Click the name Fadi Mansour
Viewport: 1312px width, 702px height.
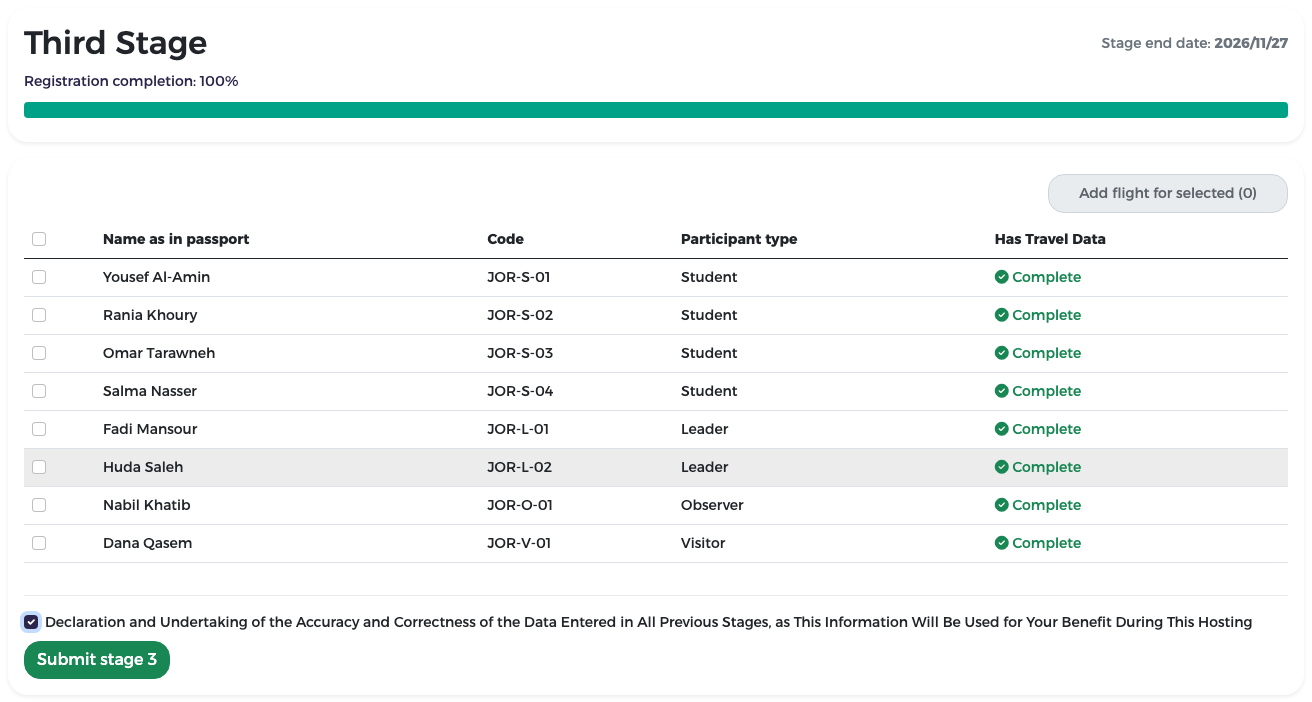click(150, 429)
